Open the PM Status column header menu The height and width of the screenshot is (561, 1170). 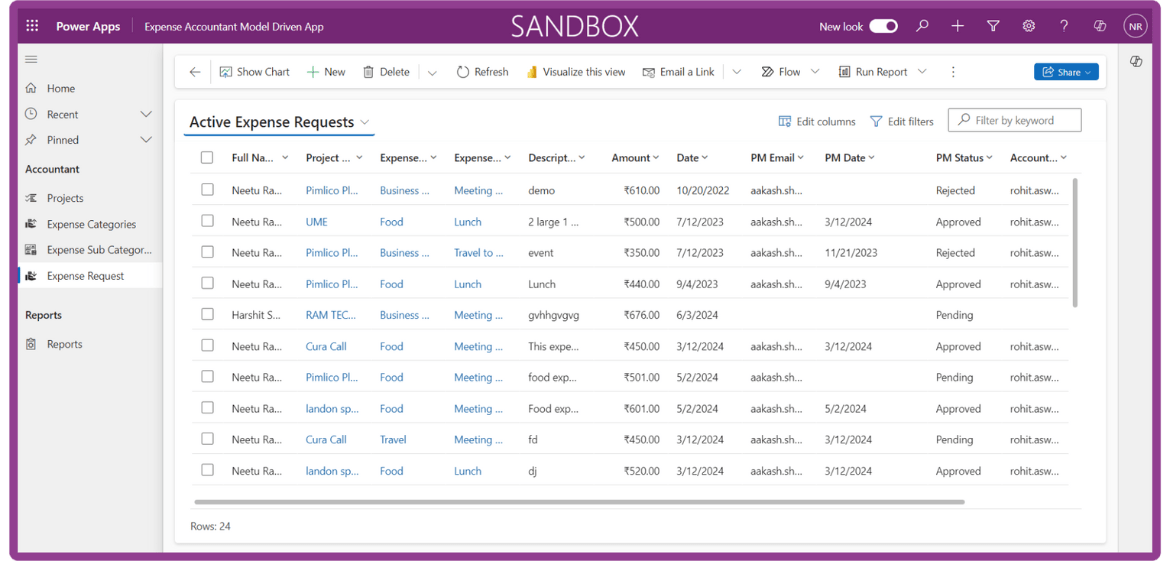(x=964, y=157)
